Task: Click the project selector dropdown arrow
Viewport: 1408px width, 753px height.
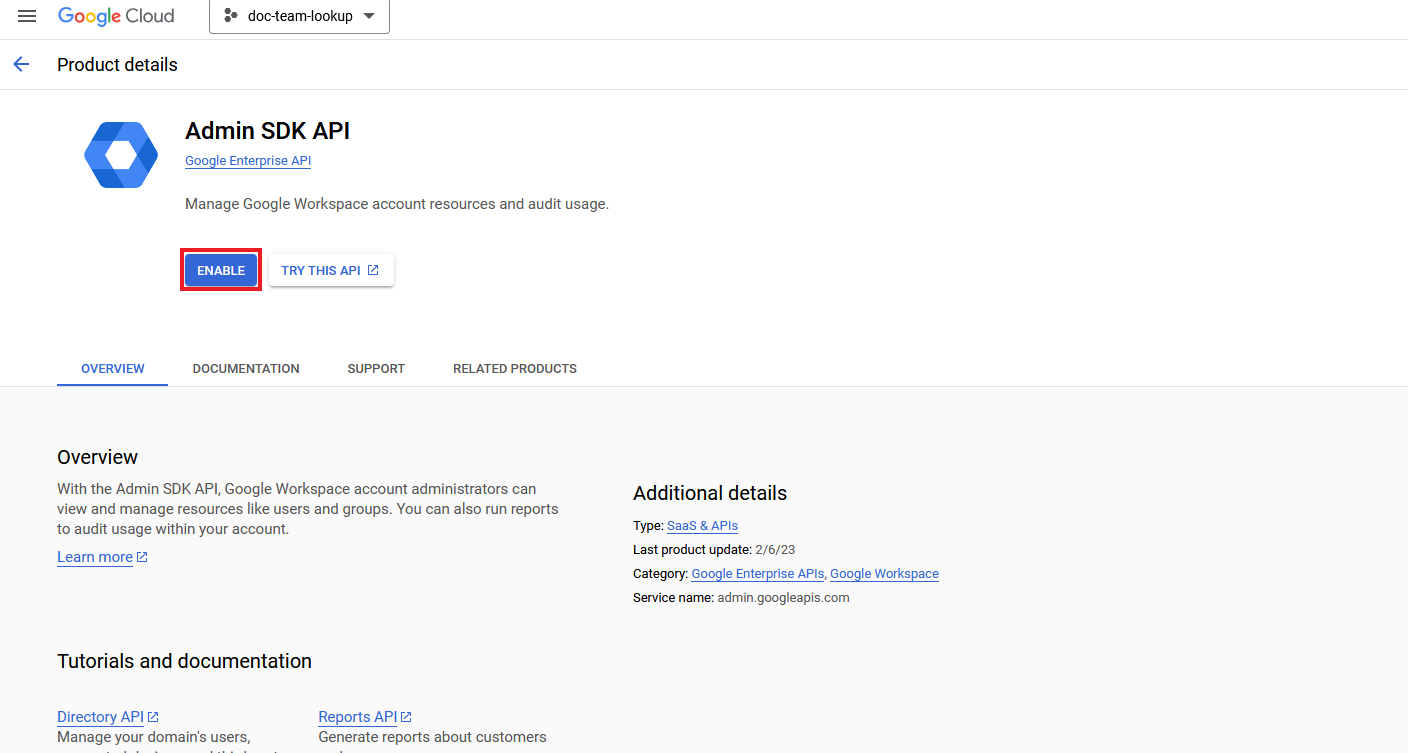Action: pos(369,17)
